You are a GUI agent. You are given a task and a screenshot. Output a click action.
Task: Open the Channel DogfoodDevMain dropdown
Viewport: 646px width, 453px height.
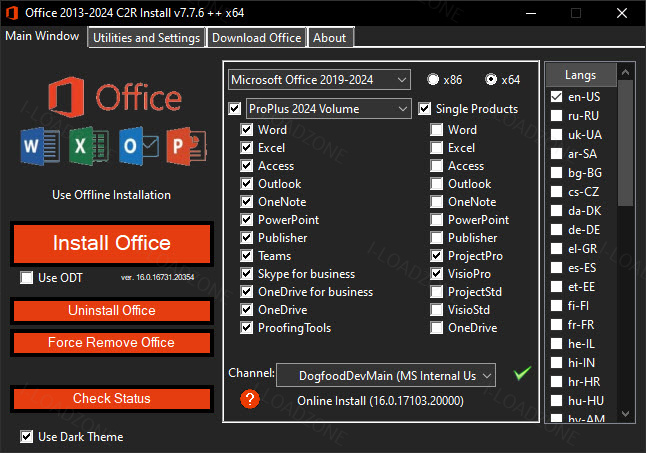[386, 375]
